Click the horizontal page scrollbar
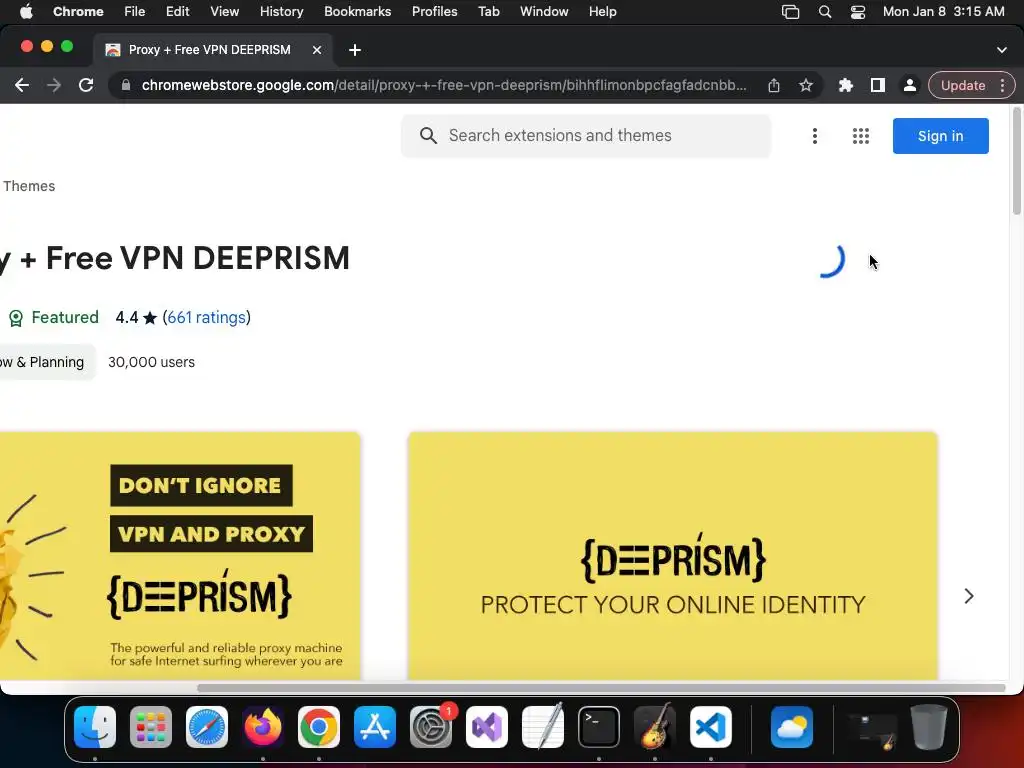Image resolution: width=1024 pixels, height=768 pixels. [601, 688]
